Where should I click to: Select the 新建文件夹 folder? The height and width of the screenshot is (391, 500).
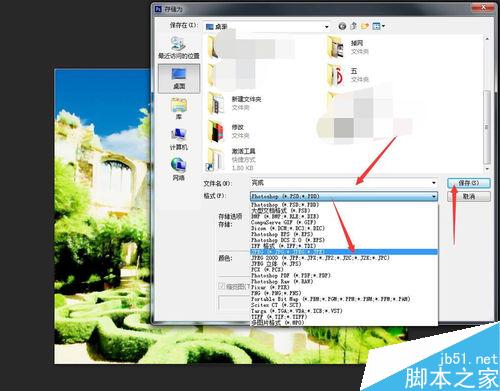pos(235,103)
